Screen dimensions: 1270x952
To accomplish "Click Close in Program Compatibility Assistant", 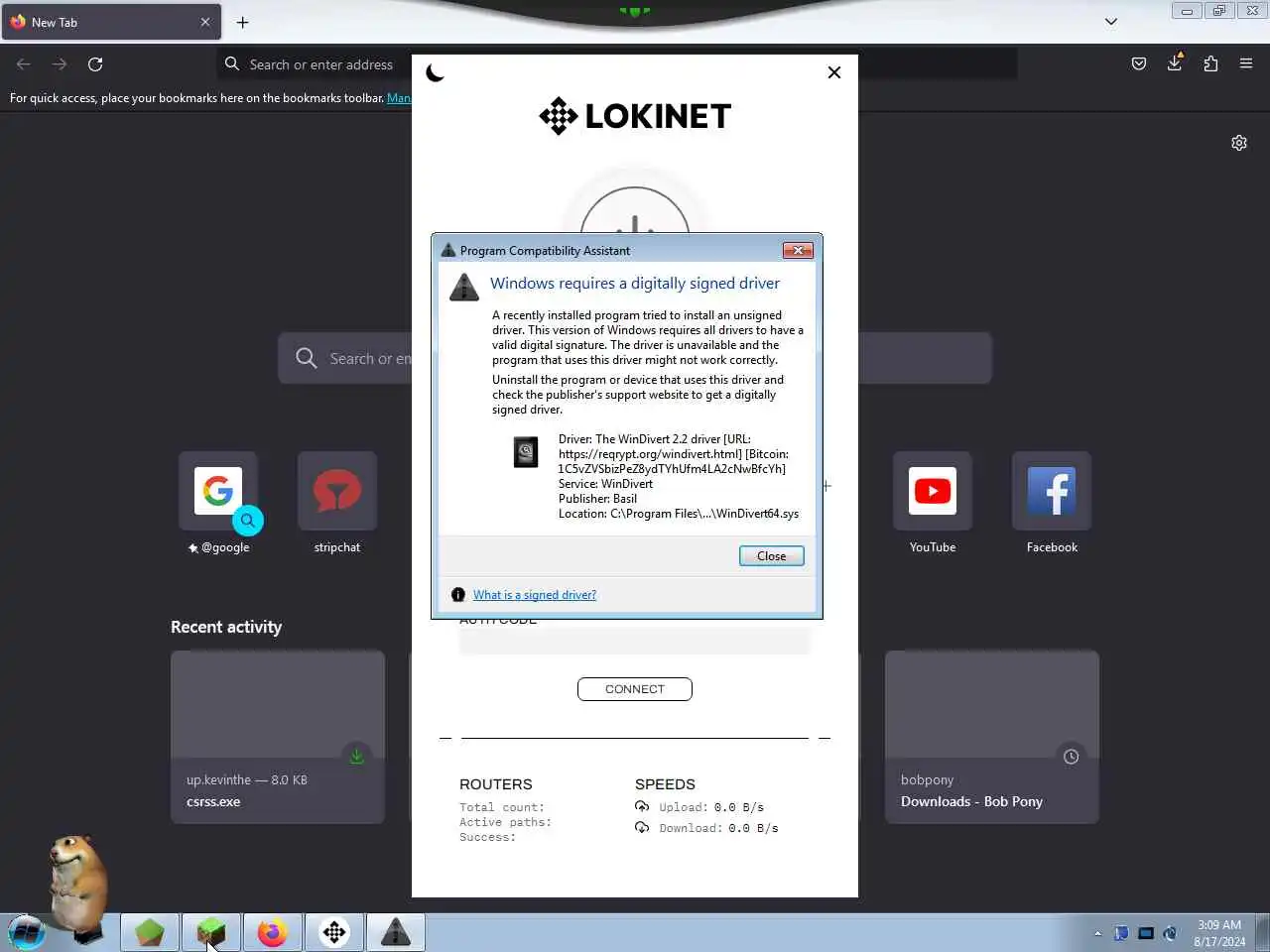I will pos(771,556).
